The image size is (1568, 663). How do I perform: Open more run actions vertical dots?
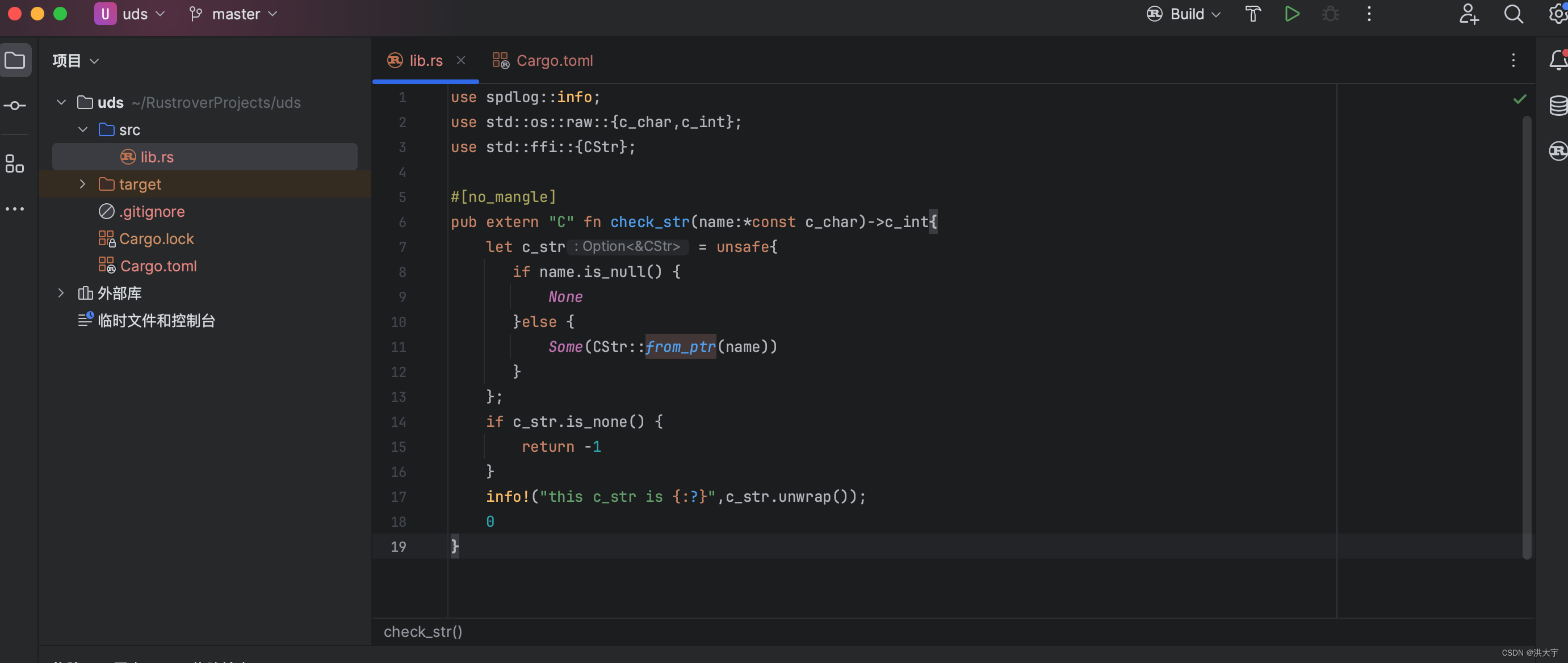click(x=1369, y=14)
